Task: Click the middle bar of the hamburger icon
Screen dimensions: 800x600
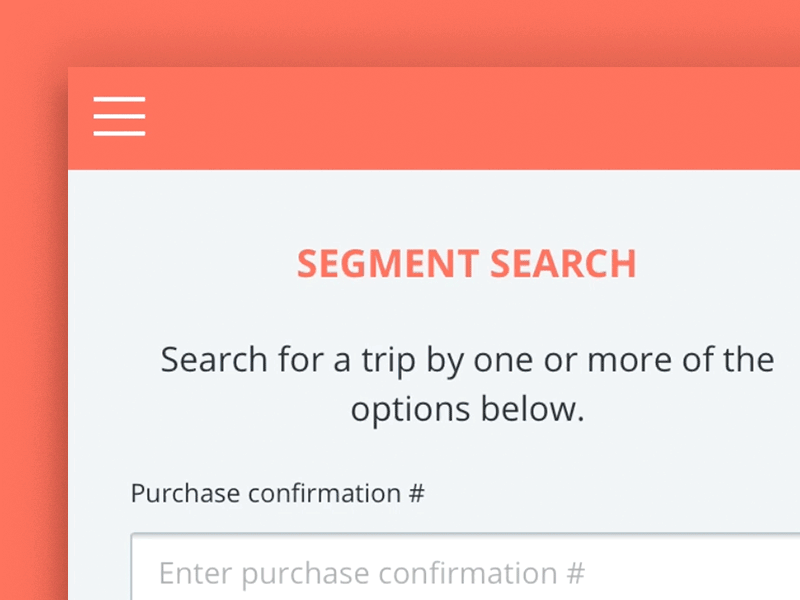Action: (x=119, y=116)
